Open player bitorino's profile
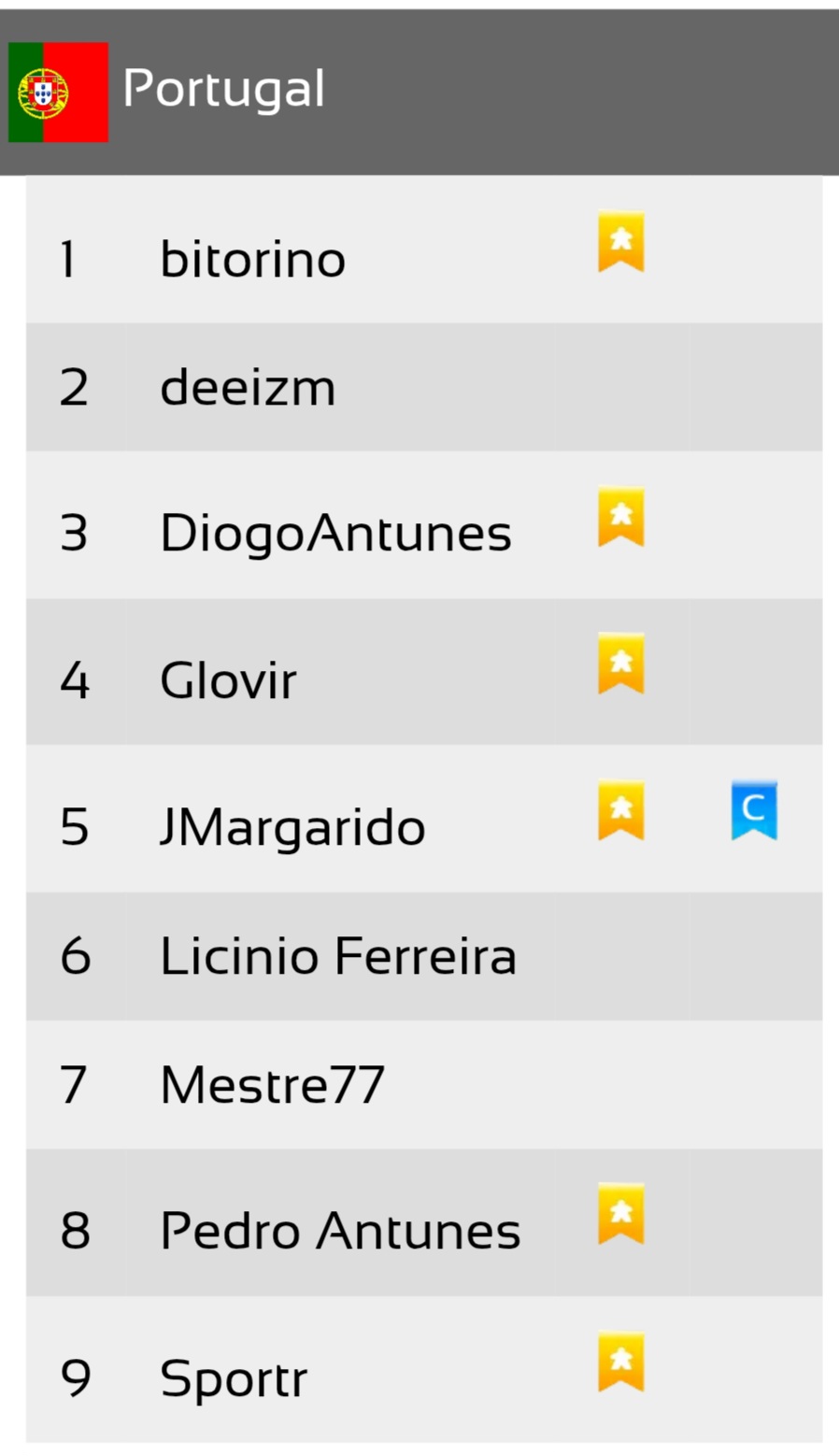 point(252,259)
